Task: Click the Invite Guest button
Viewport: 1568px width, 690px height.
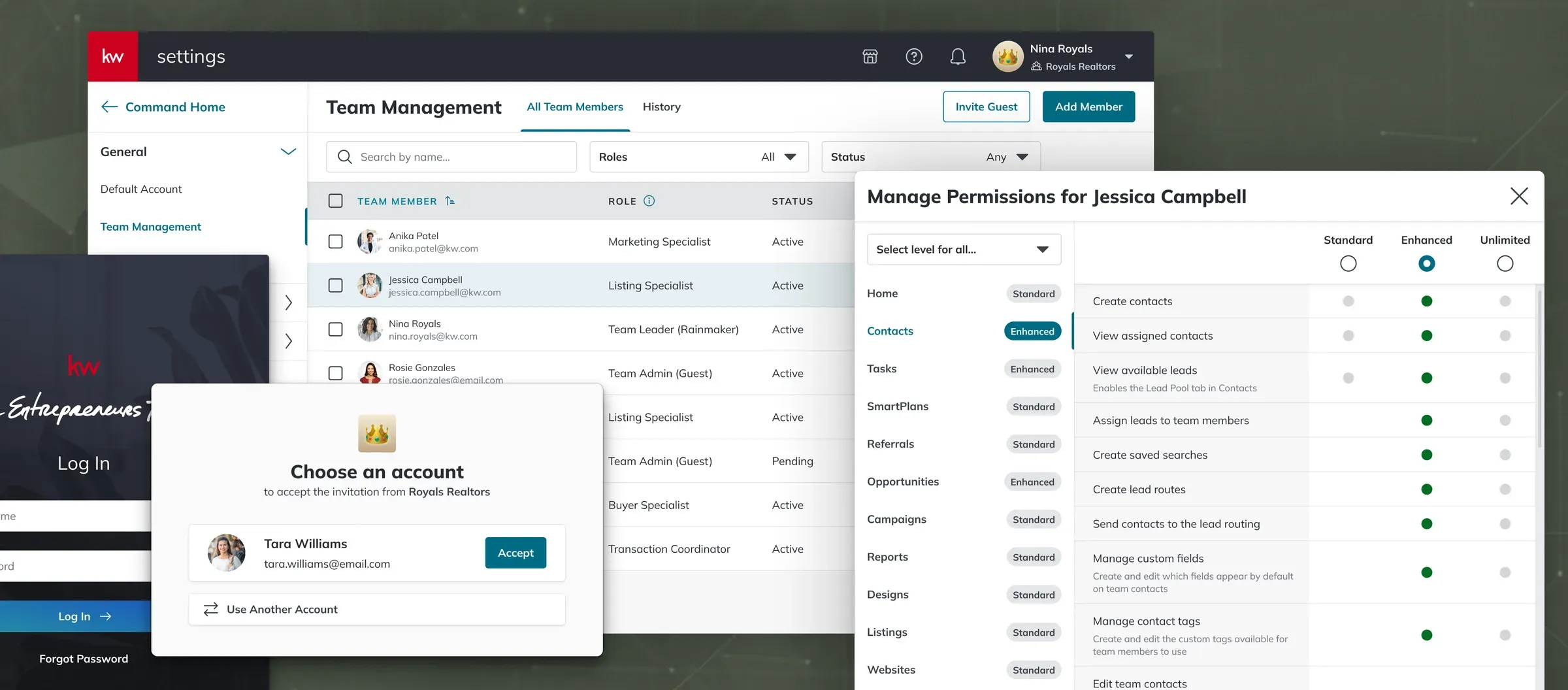Action: 986,107
